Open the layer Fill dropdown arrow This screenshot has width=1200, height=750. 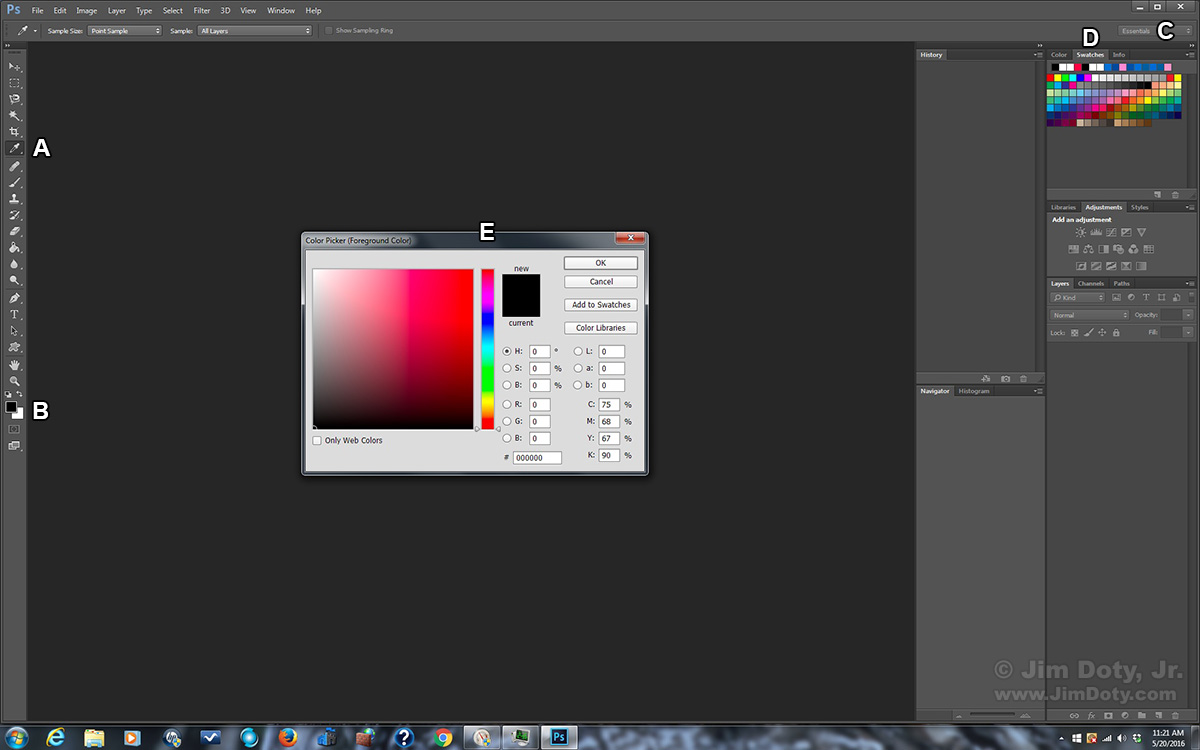click(1188, 332)
